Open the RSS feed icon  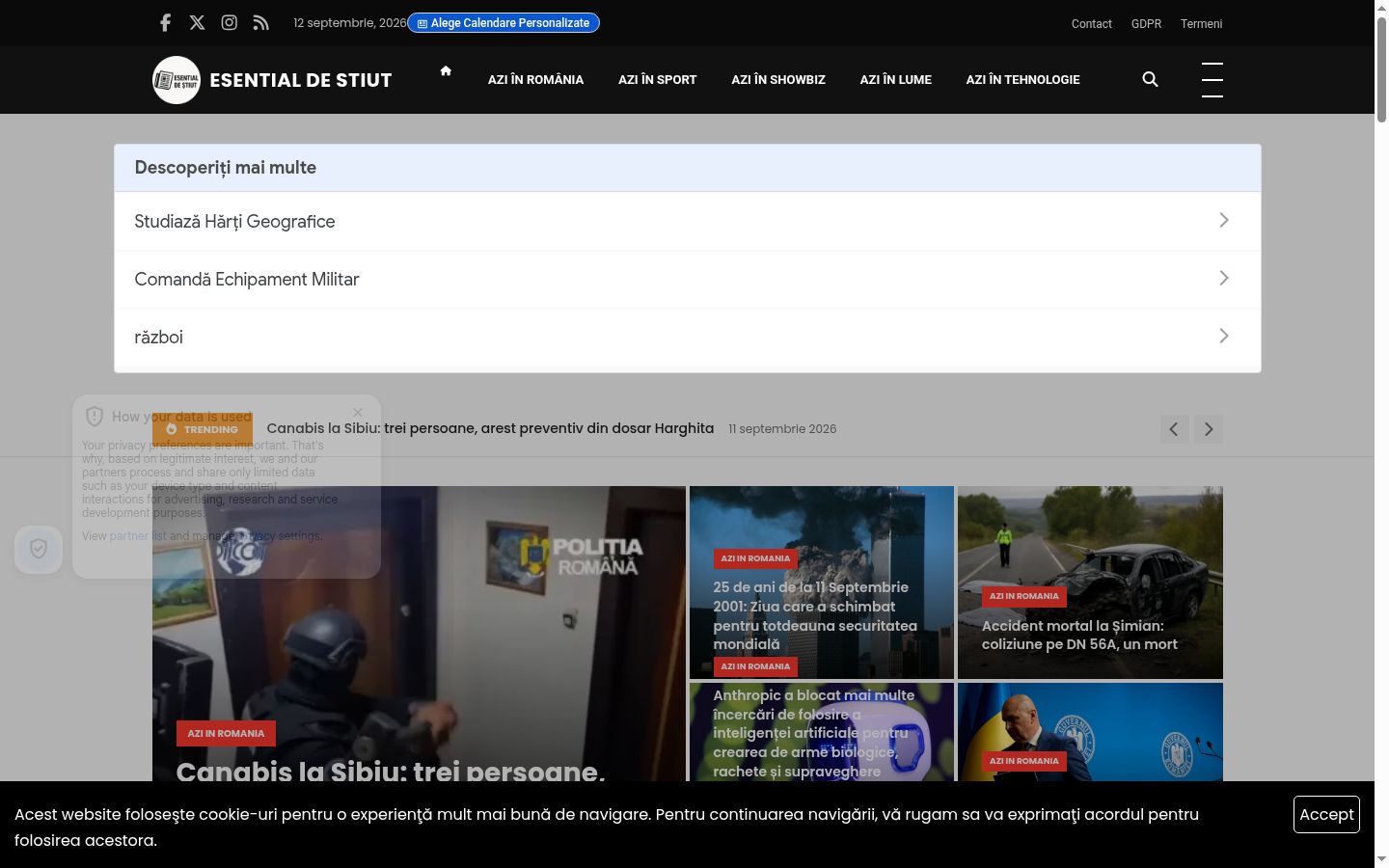(x=260, y=22)
